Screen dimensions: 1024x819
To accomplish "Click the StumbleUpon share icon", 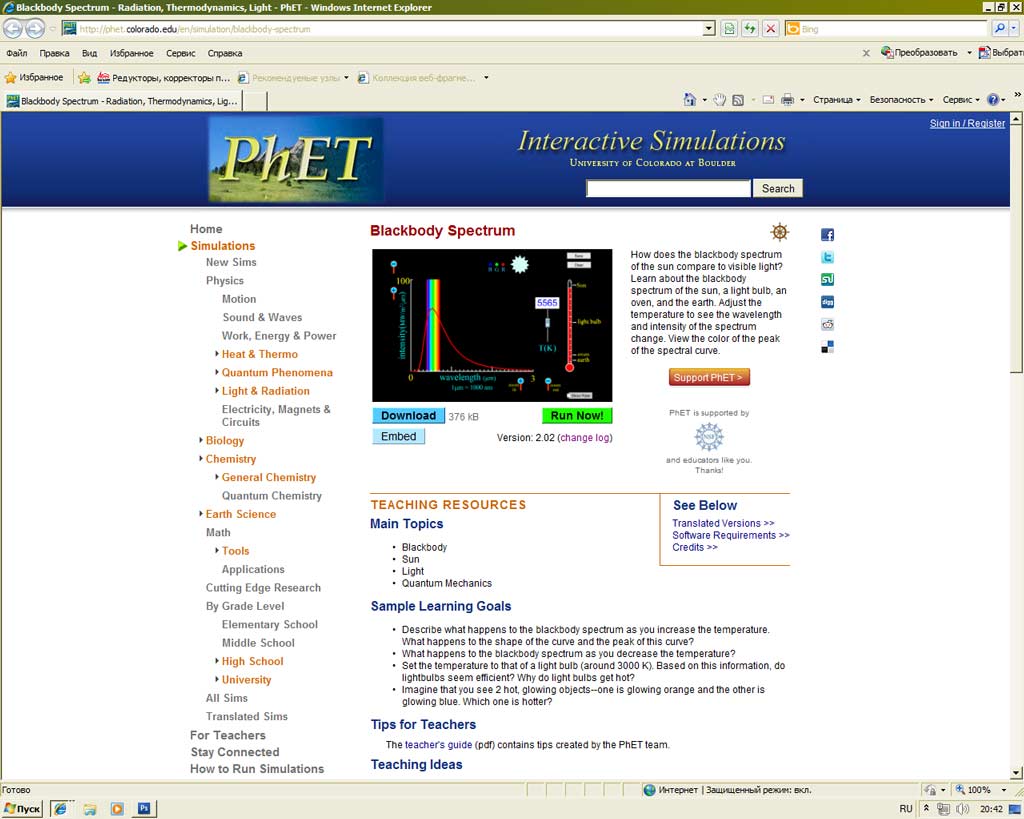I will pos(827,280).
